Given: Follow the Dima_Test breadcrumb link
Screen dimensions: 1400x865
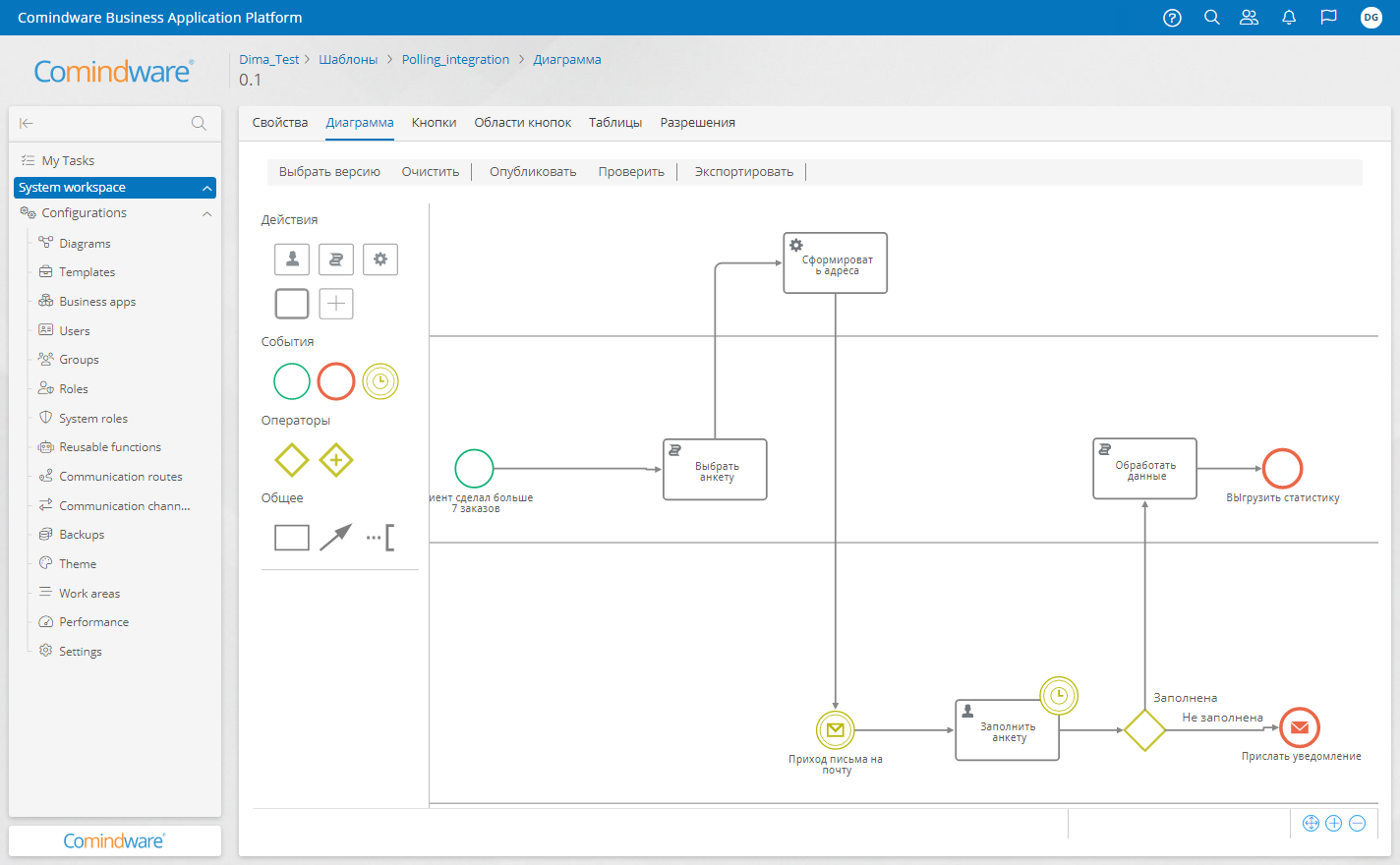Looking at the screenshot, I should pyautogui.click(x=269, y=60).
